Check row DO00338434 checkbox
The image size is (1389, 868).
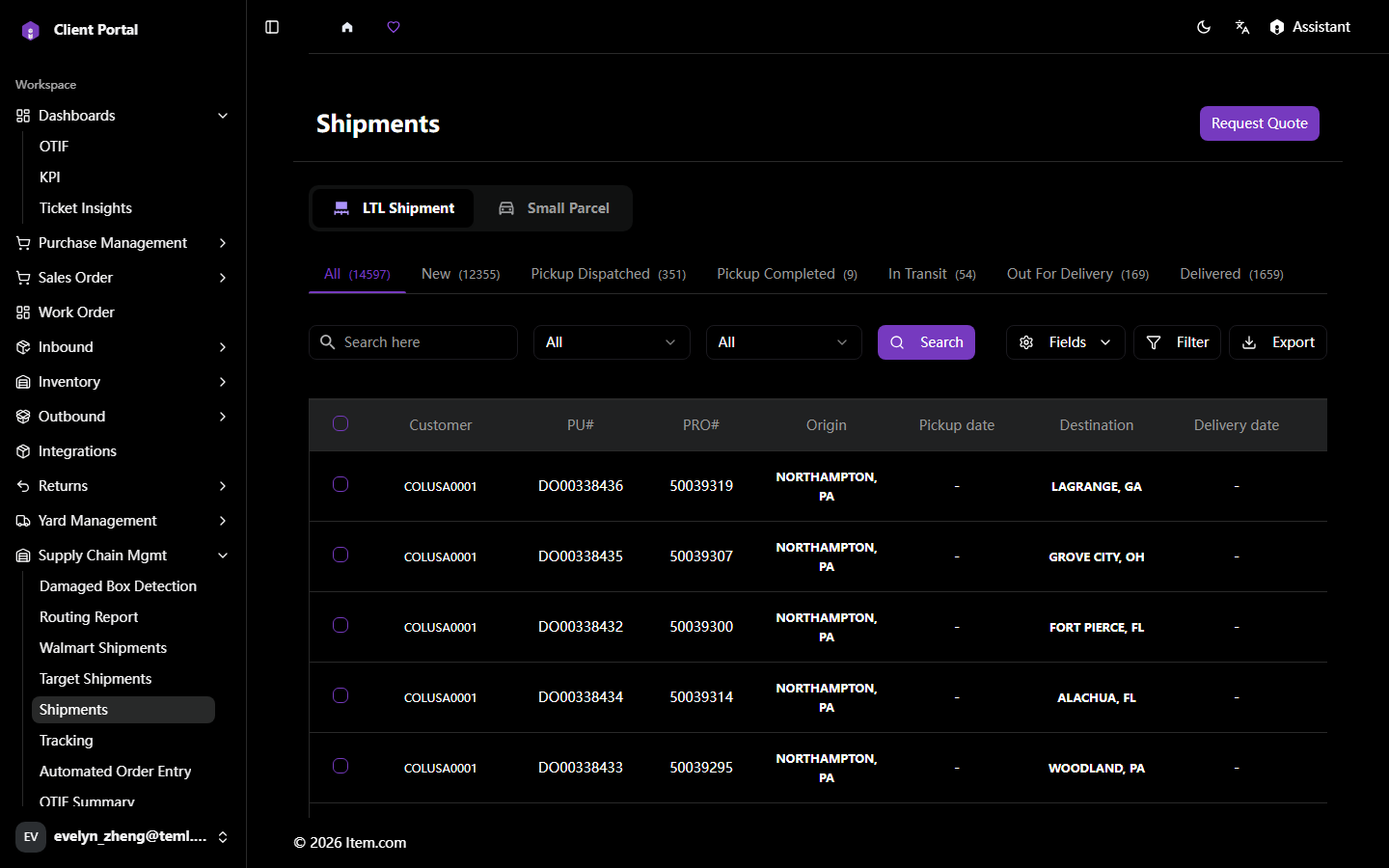[x=340, y=695]
